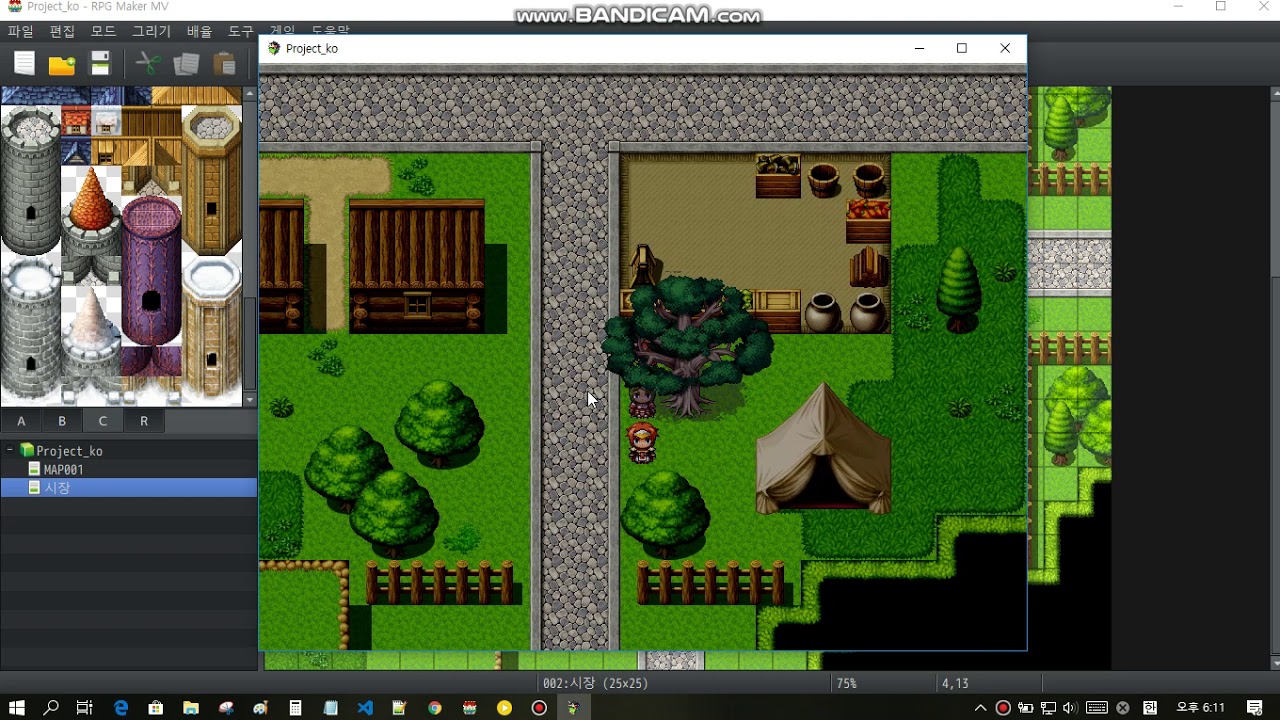
Task: Switch to tileset tab A
Action: (21, 421)
